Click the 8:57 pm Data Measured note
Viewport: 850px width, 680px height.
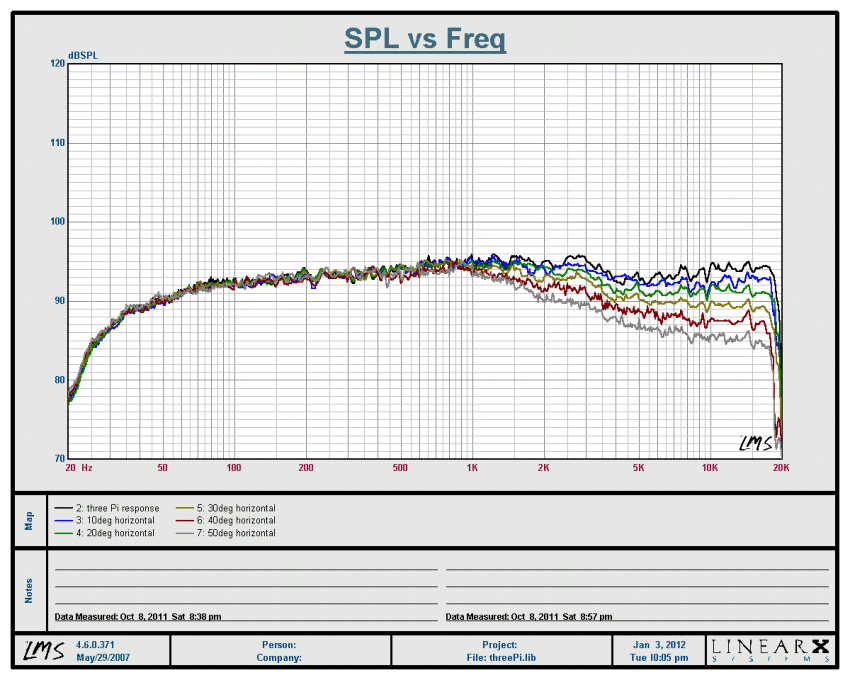[529, 617]
